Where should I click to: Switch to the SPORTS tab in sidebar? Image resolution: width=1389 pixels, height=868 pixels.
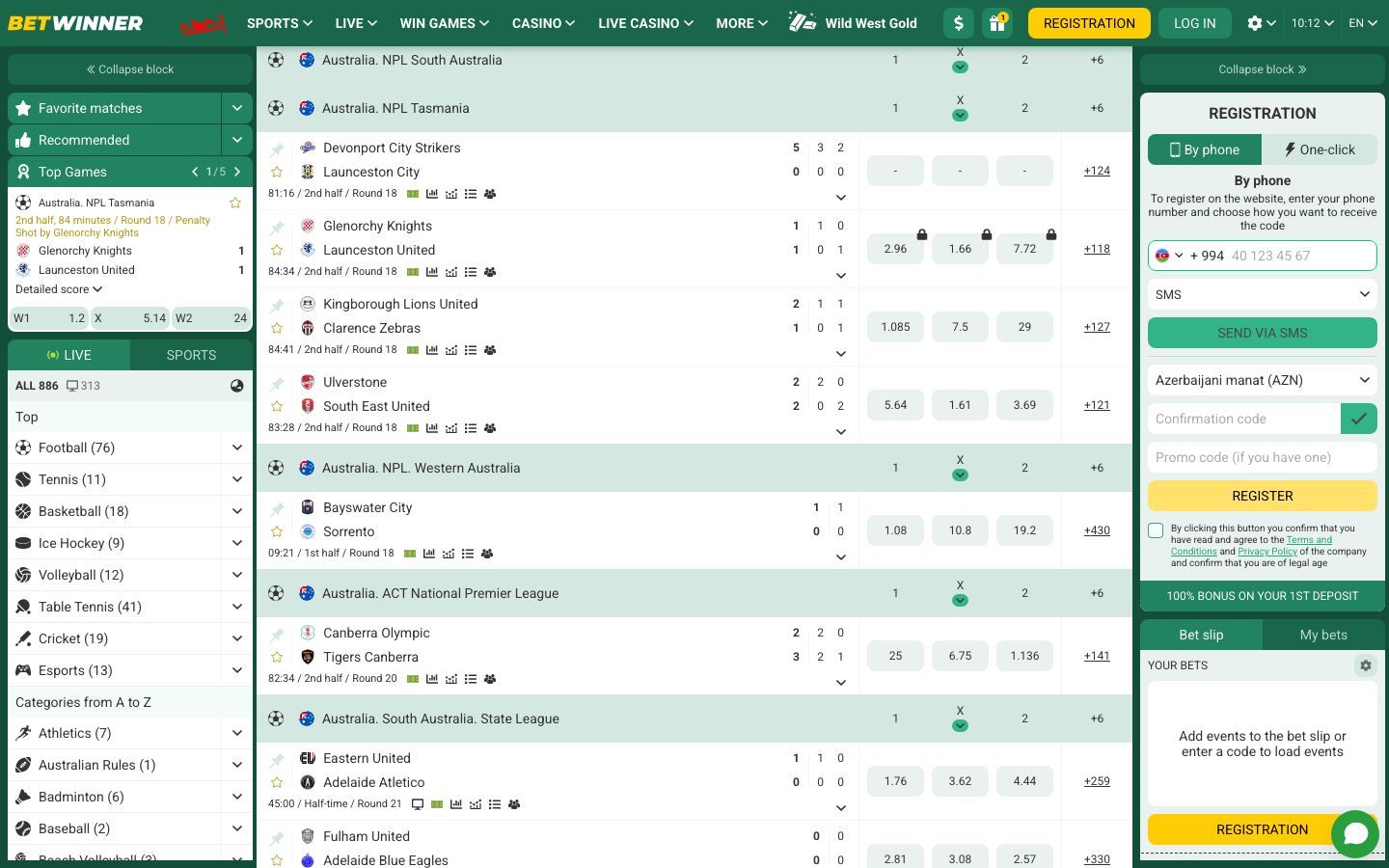(191, 355)
